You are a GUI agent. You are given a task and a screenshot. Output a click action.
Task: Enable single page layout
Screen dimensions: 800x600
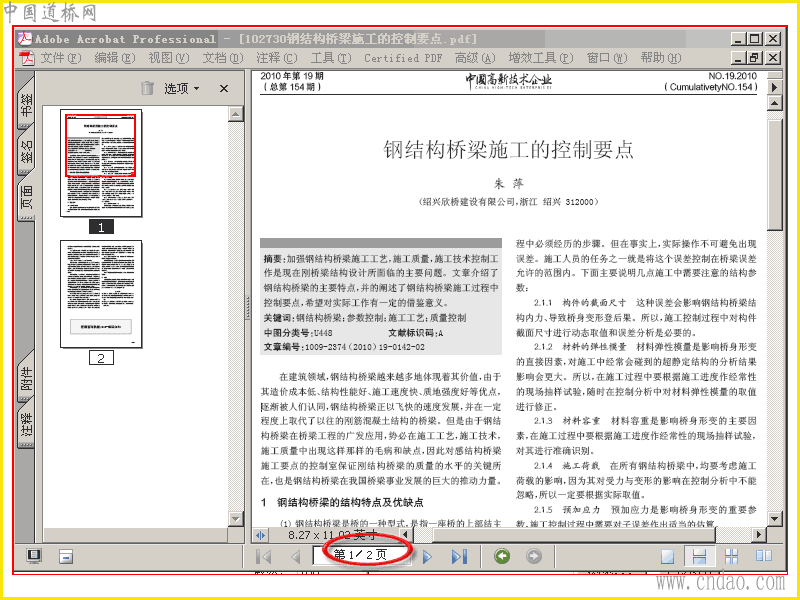click(667, 556)
